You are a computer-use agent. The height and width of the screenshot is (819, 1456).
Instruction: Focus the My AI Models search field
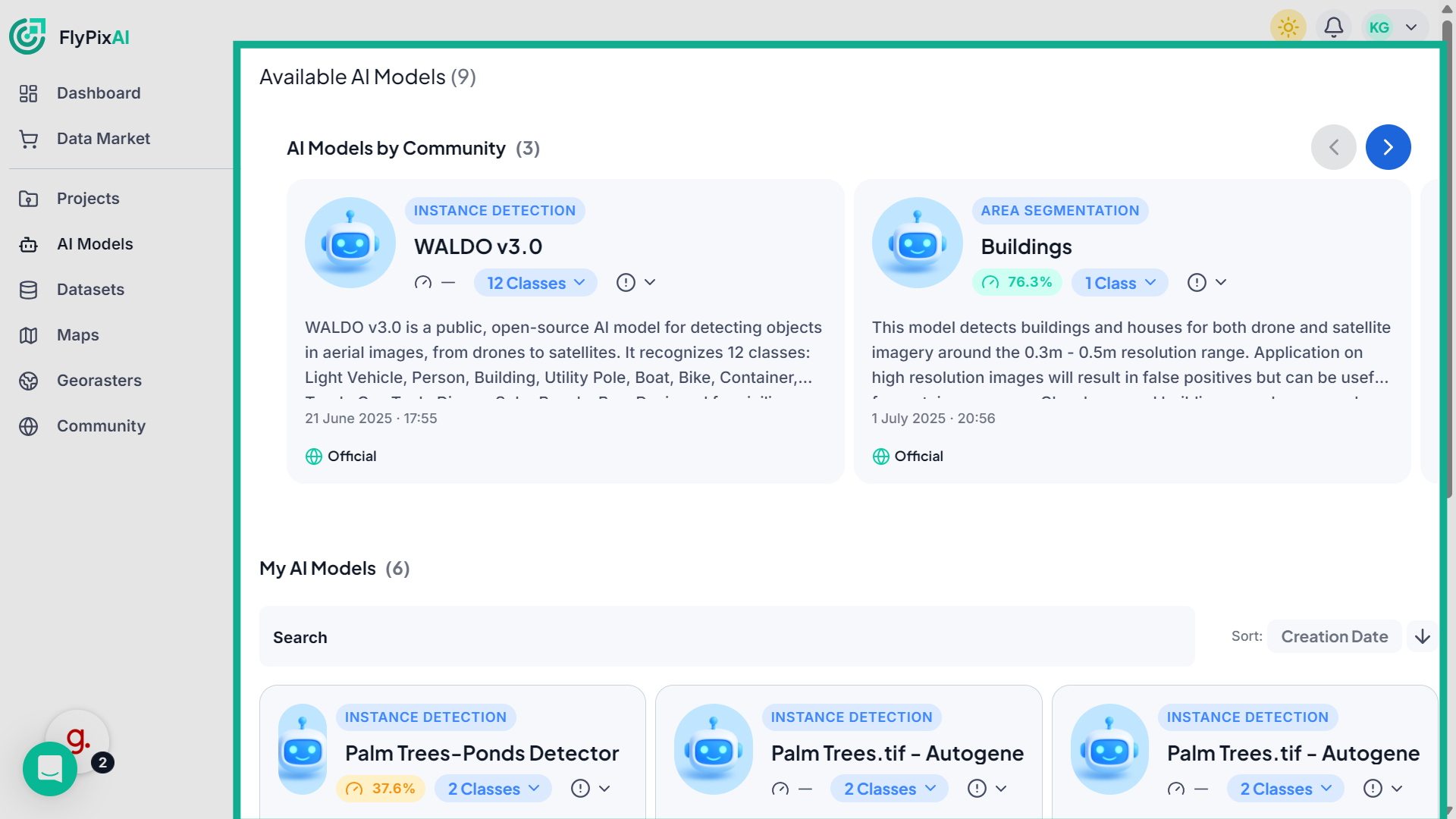(727, 637)
